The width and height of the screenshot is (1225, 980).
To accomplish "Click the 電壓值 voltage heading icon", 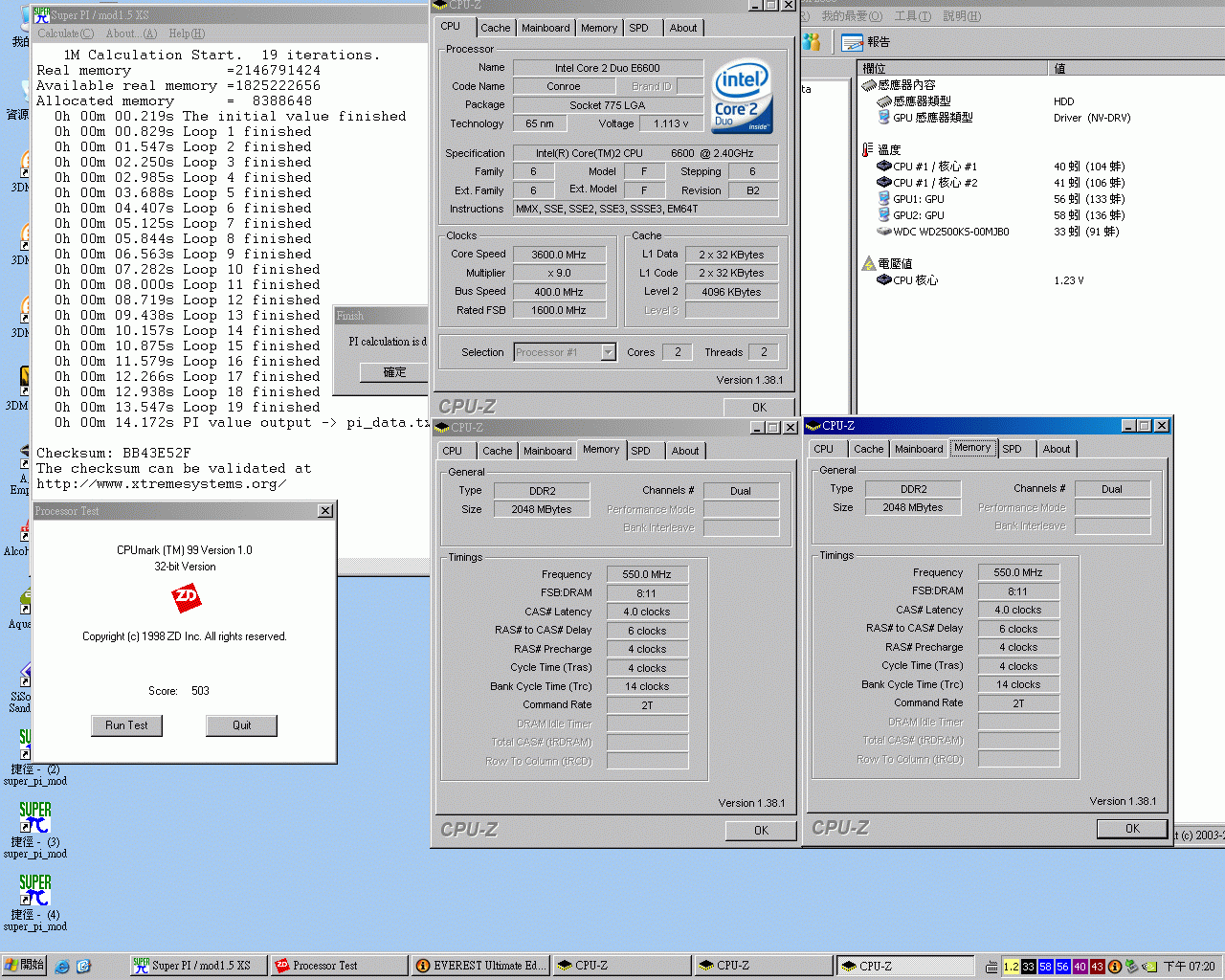I will (x=868, y=263).
